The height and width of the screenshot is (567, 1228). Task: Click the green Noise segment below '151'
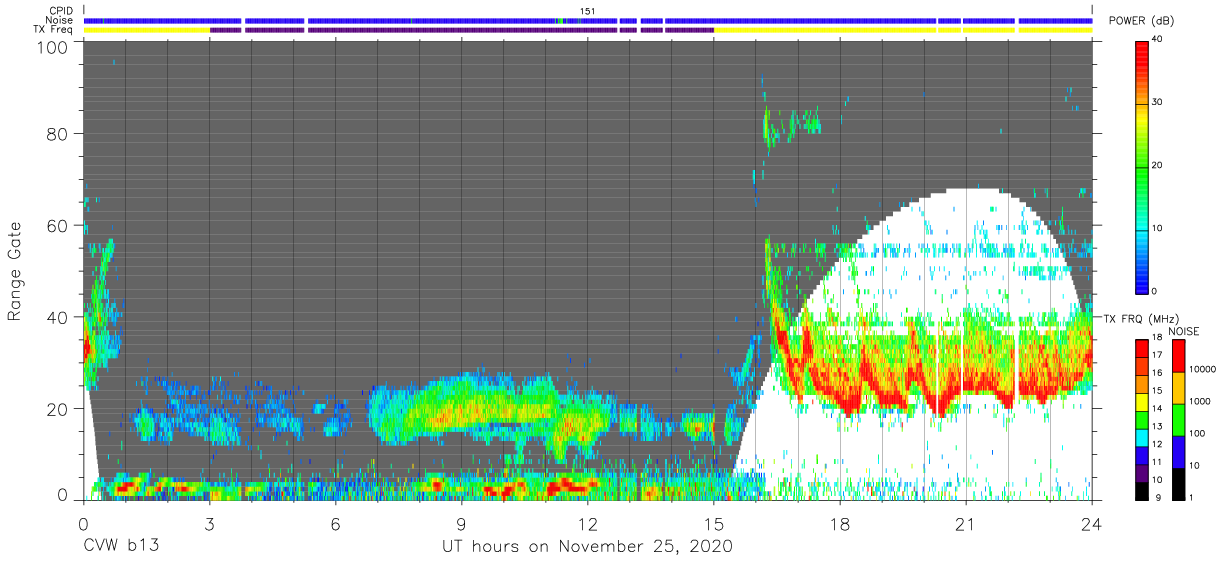pyautogui.click(x=560, y=20)
